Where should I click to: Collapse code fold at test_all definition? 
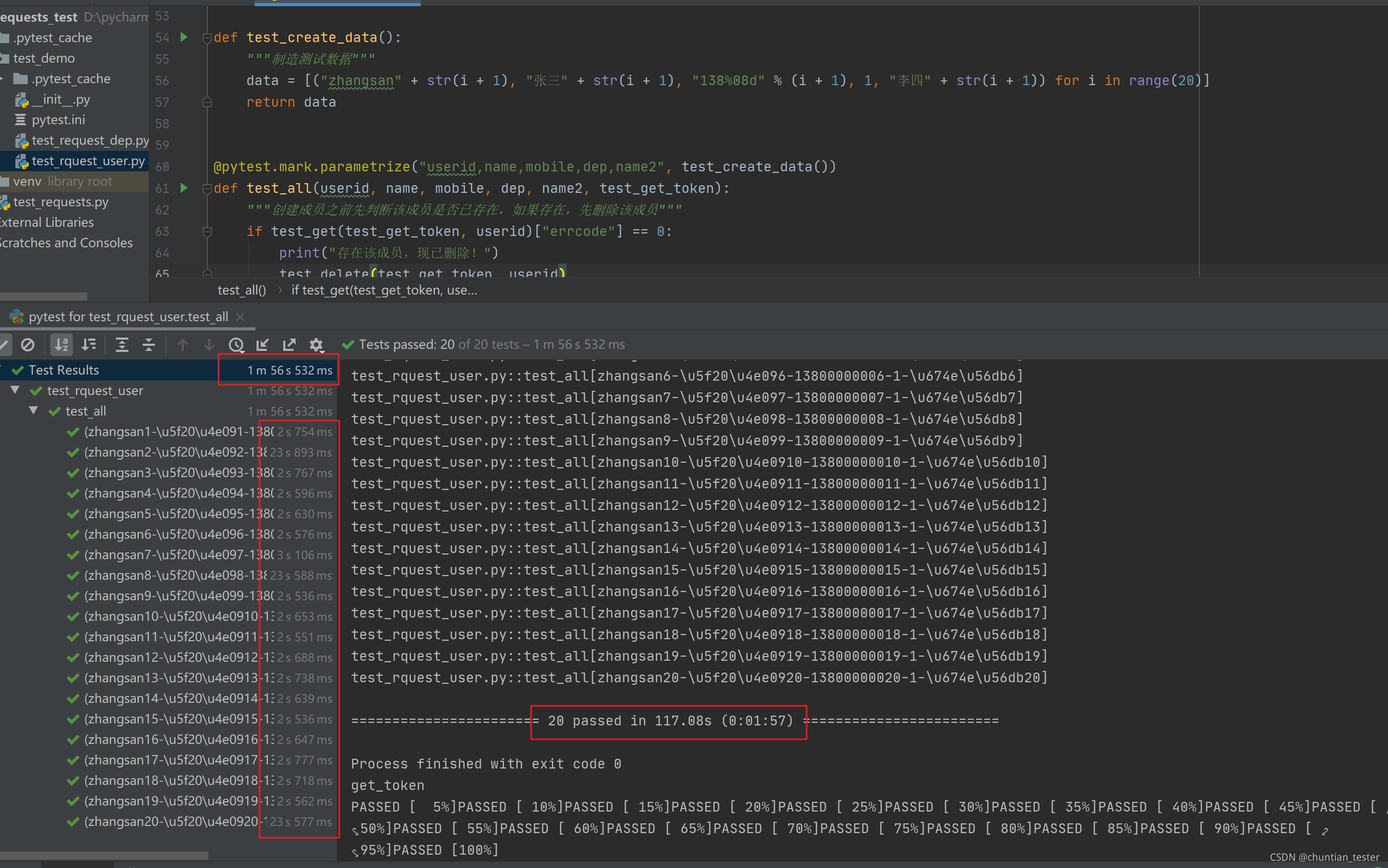(x=207, y=188)
